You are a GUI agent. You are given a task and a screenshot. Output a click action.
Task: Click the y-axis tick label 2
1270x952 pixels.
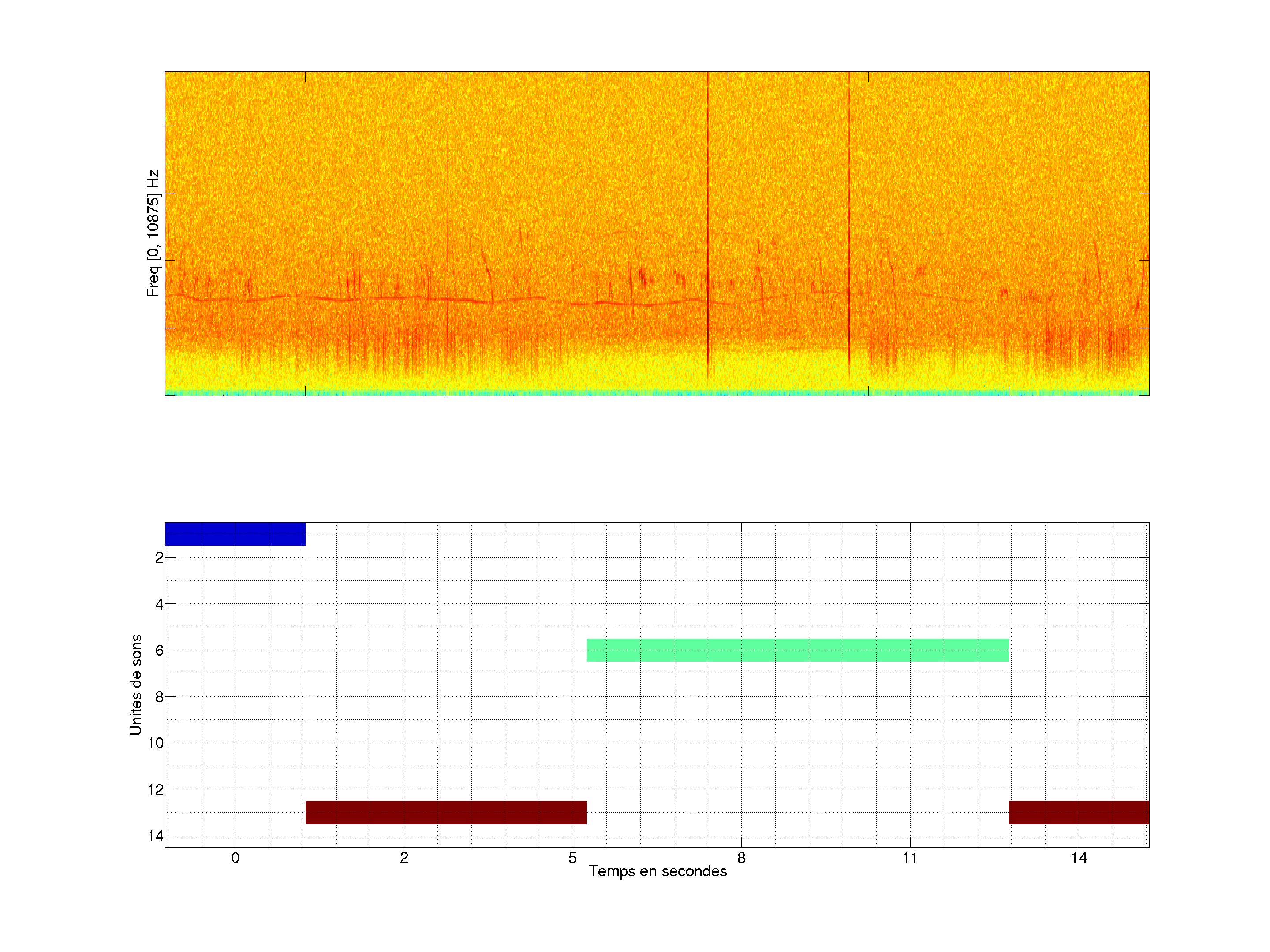(159, 558)
